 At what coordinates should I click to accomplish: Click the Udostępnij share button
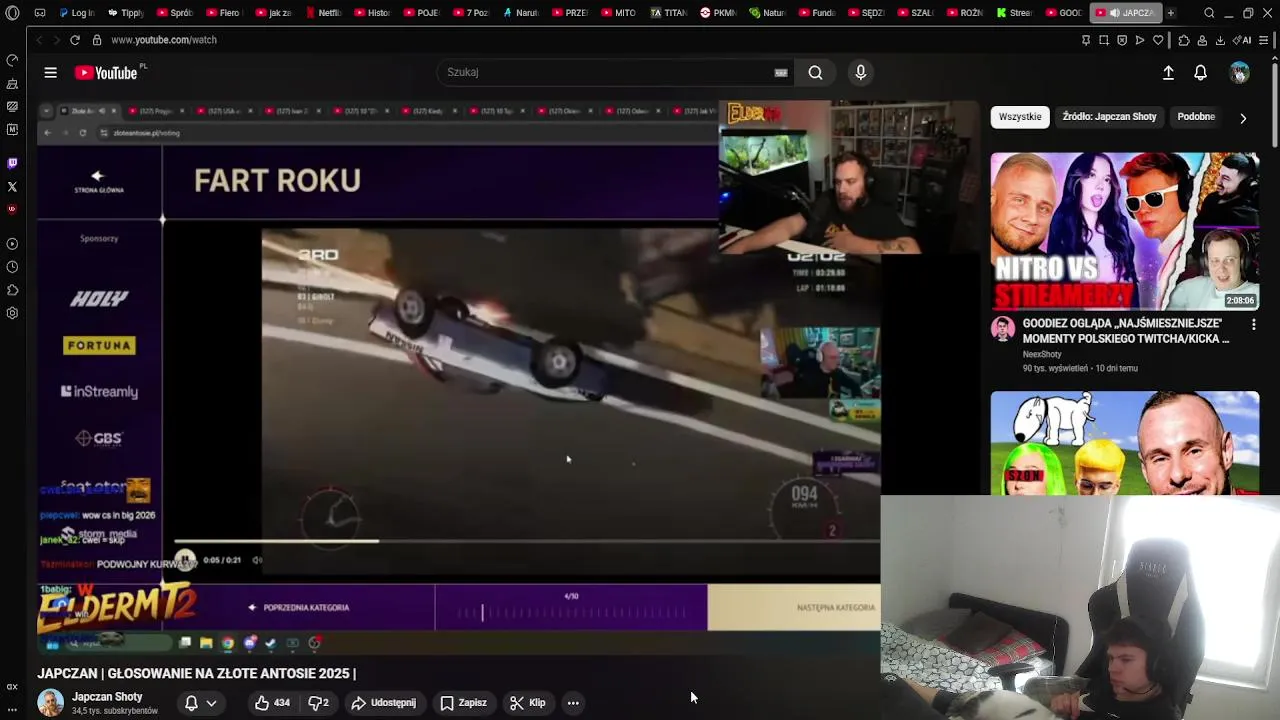coord(384,703)
